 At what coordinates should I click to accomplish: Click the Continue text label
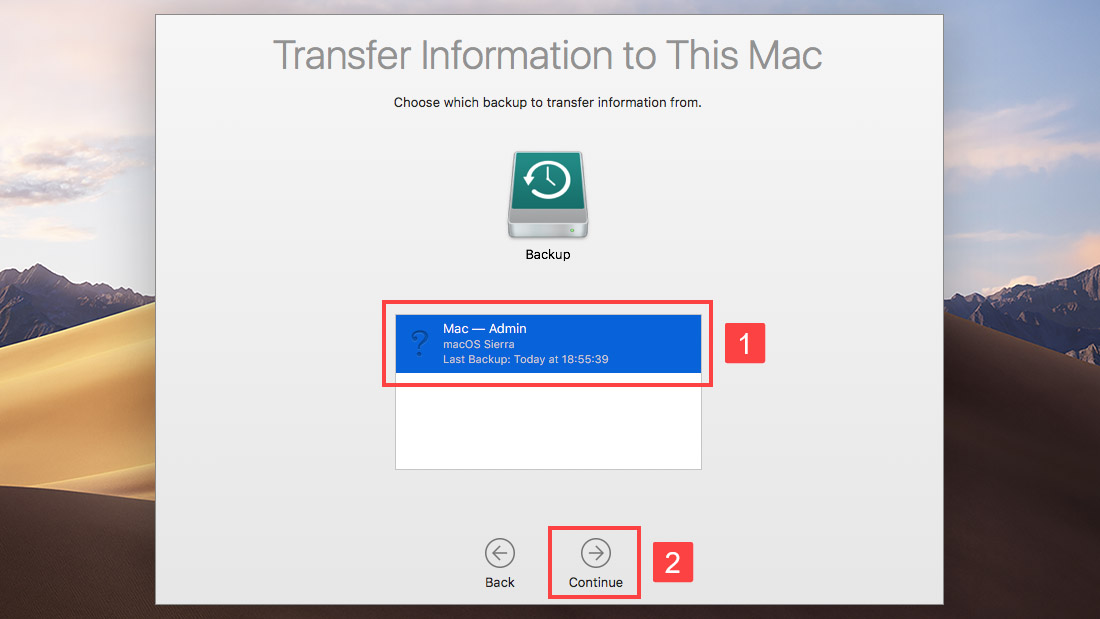(x=596, y=583)
